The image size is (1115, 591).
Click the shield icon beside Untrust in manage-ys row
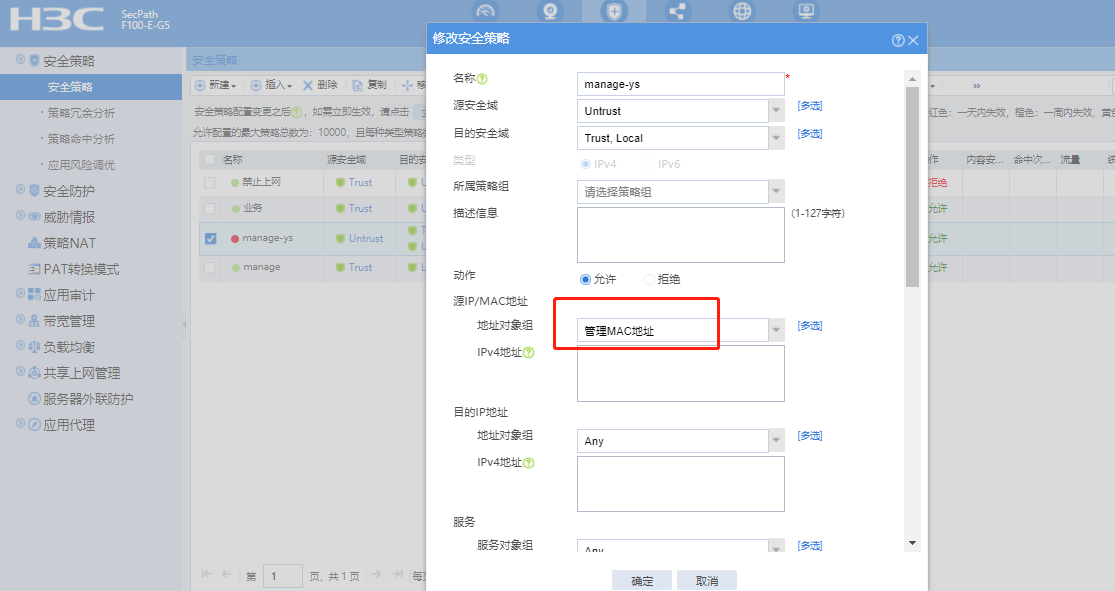pos(341,239)
